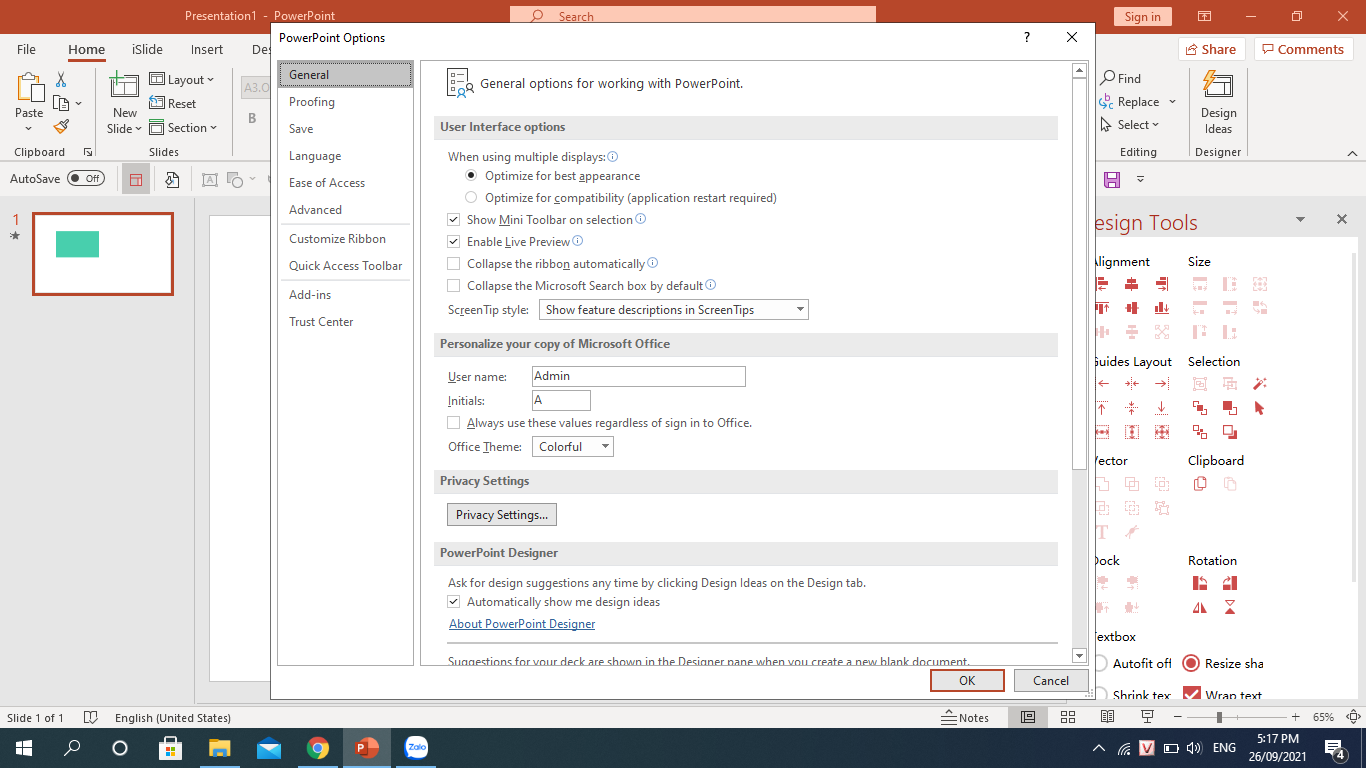Click Cancel in PowerPoint Options

(x=1051, y=680)
